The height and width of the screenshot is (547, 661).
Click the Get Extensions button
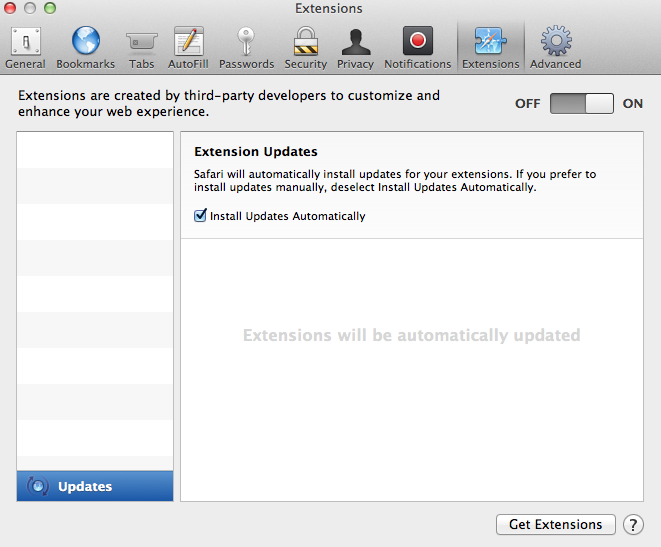pos(556,524)
